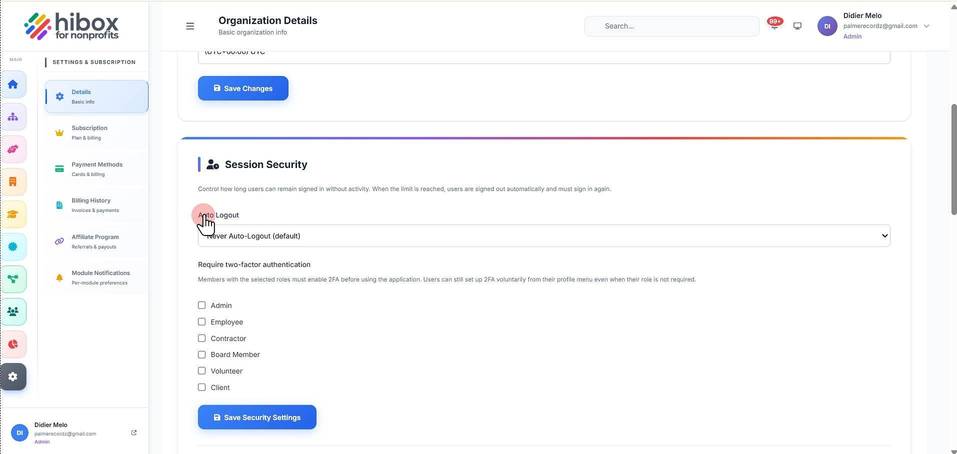Image resolution: width=957 pixels, height=454 pixels.
Task: Open the graduation cap sidebar icon
Action: click(x=13, y=214)
